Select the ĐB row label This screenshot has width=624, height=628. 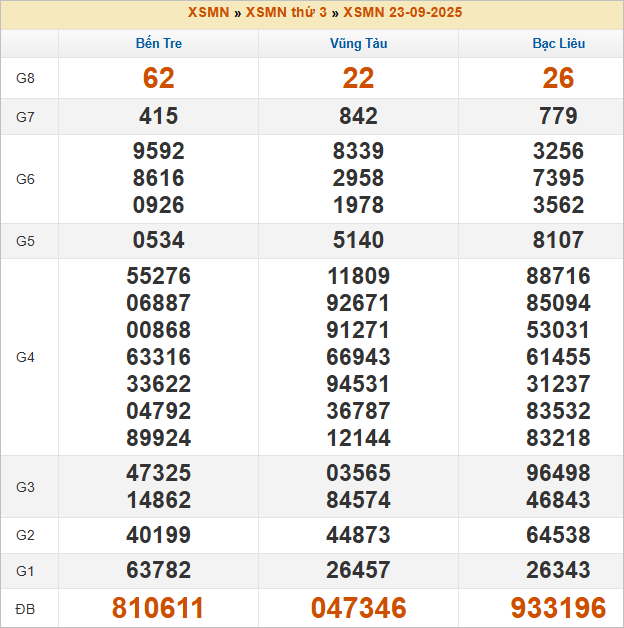26,608
